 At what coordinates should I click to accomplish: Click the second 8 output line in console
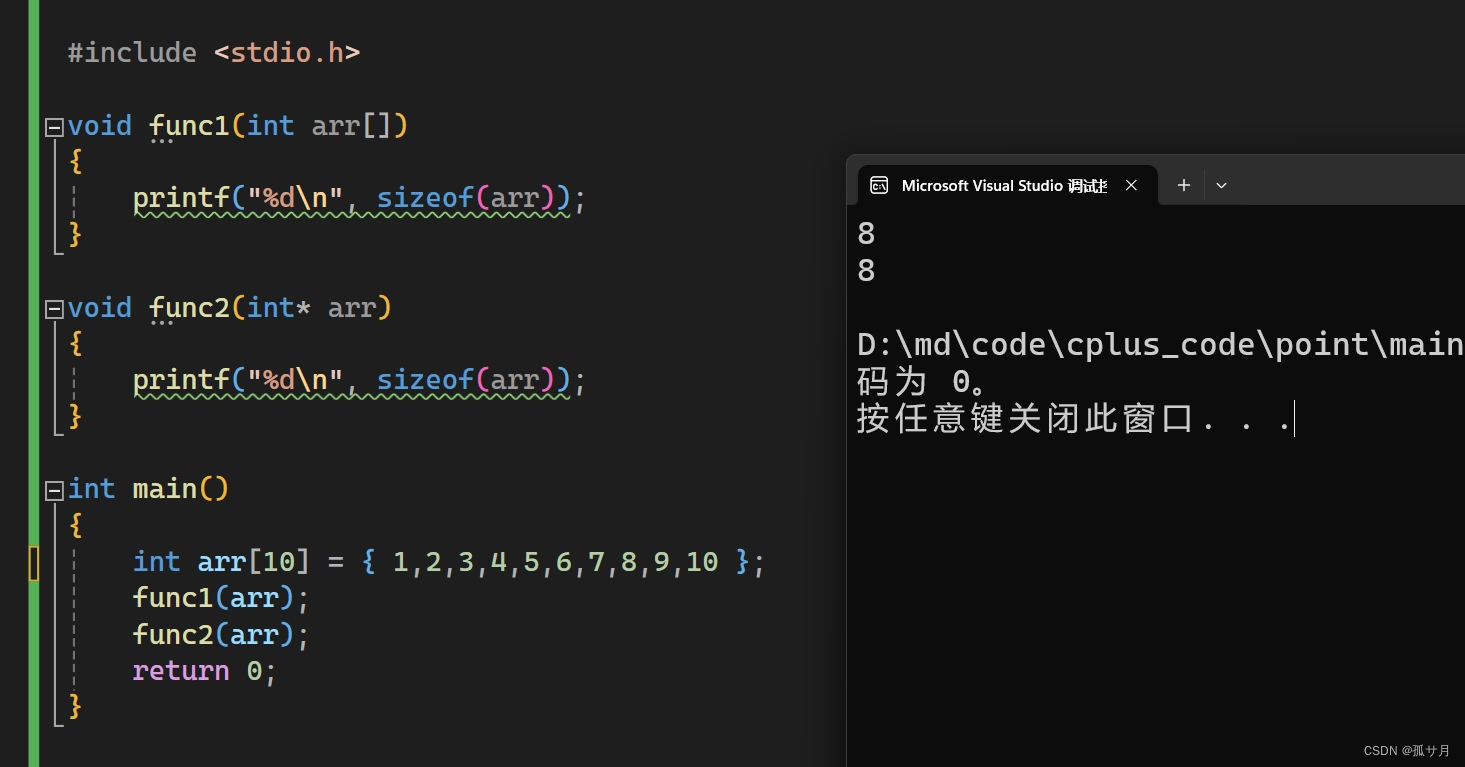coord(866,271)
